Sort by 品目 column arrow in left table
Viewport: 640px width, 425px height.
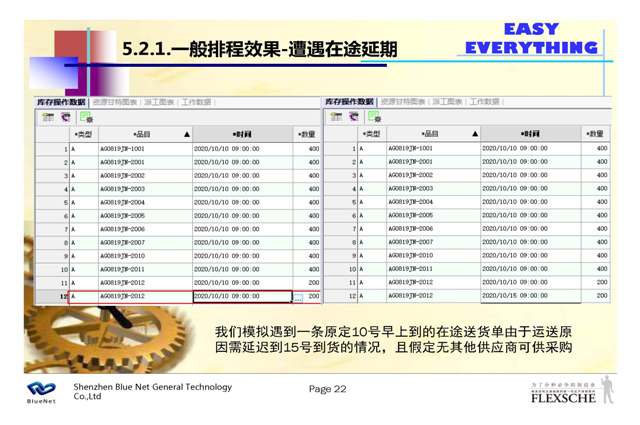[x=186, y=134]
